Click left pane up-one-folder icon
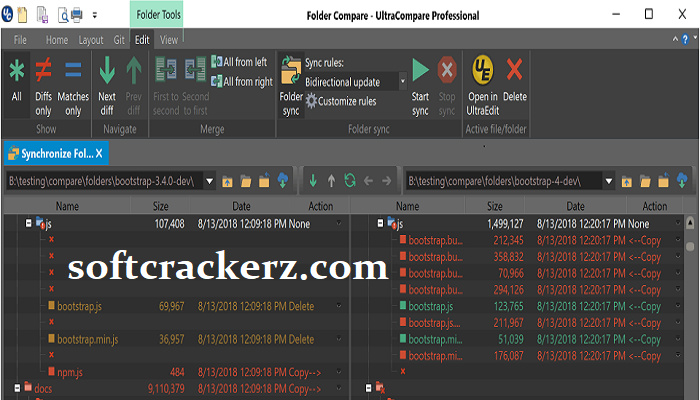Viewport: 700px width, 400px height. click(x=228, y=181)
